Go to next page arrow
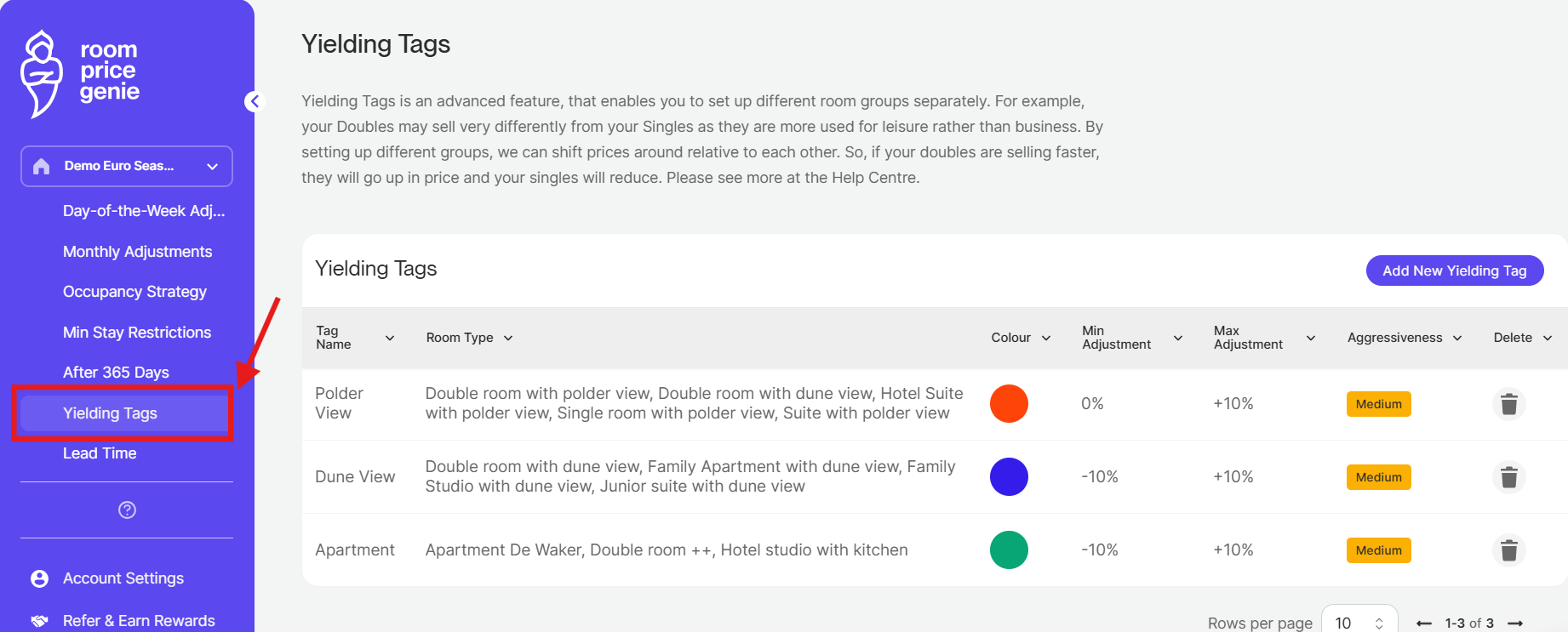The width and height of the screenshot is (1568, 632). click(1514, 623)
